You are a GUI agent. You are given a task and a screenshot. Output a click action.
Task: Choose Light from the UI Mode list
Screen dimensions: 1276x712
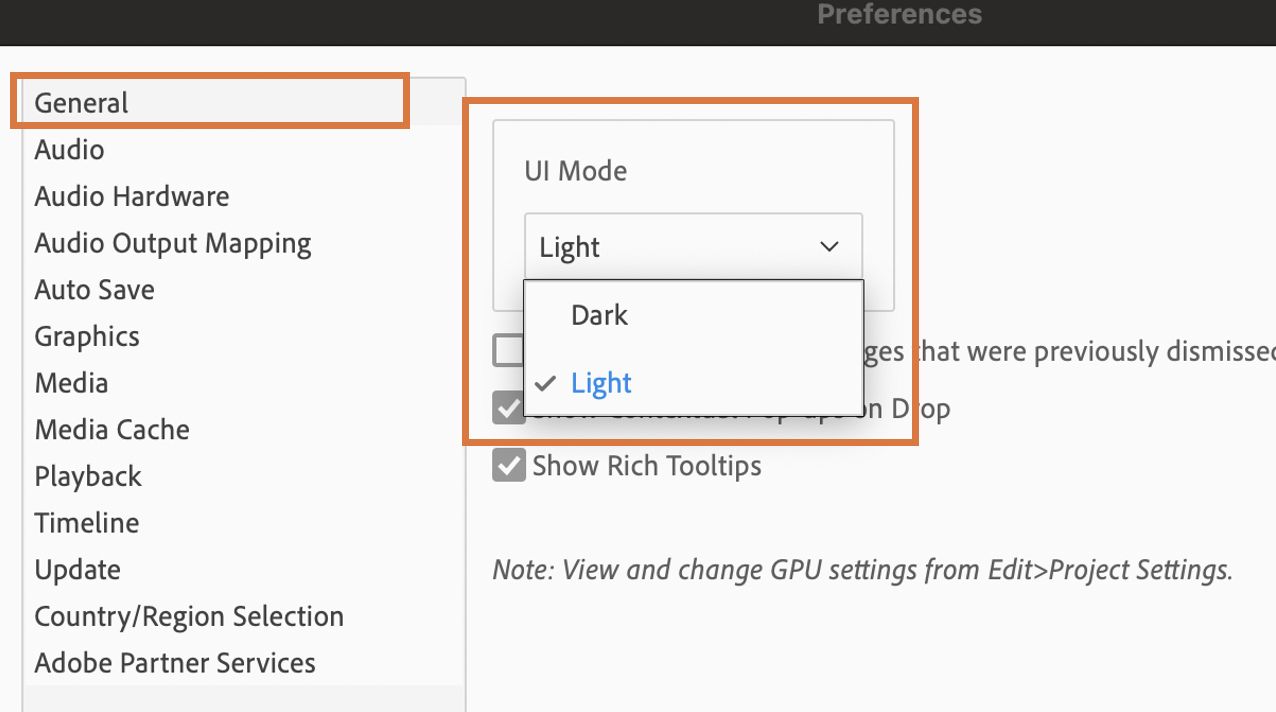coord(601,383)
